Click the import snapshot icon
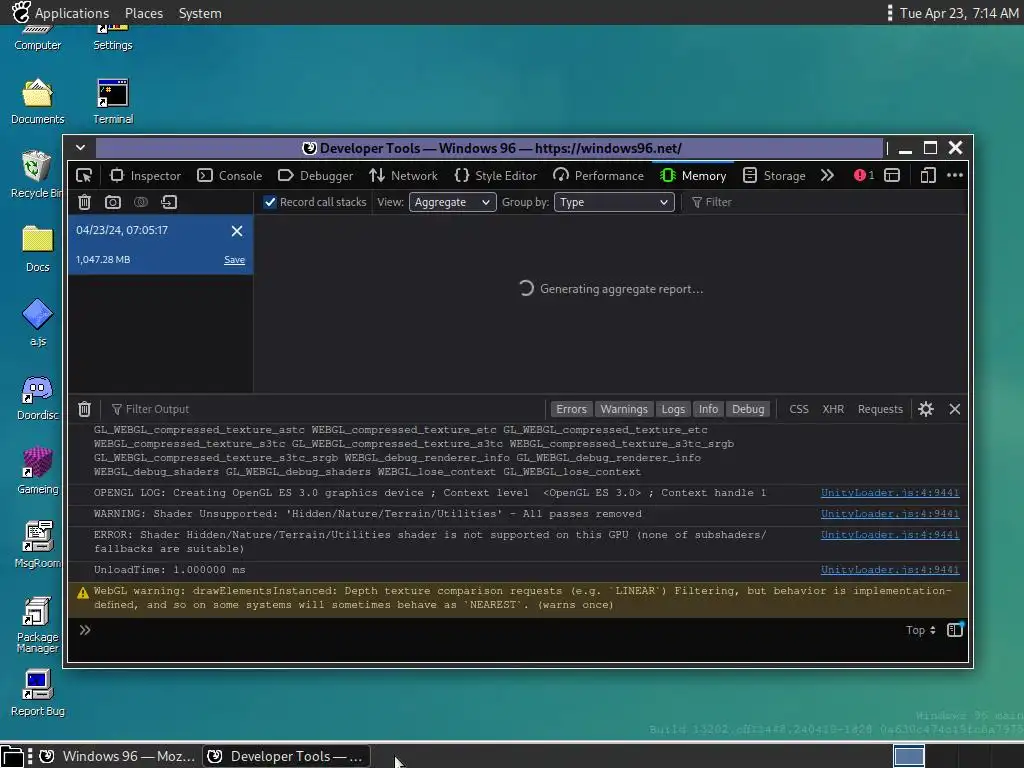 pyautogui.click(x=169, y=202)
